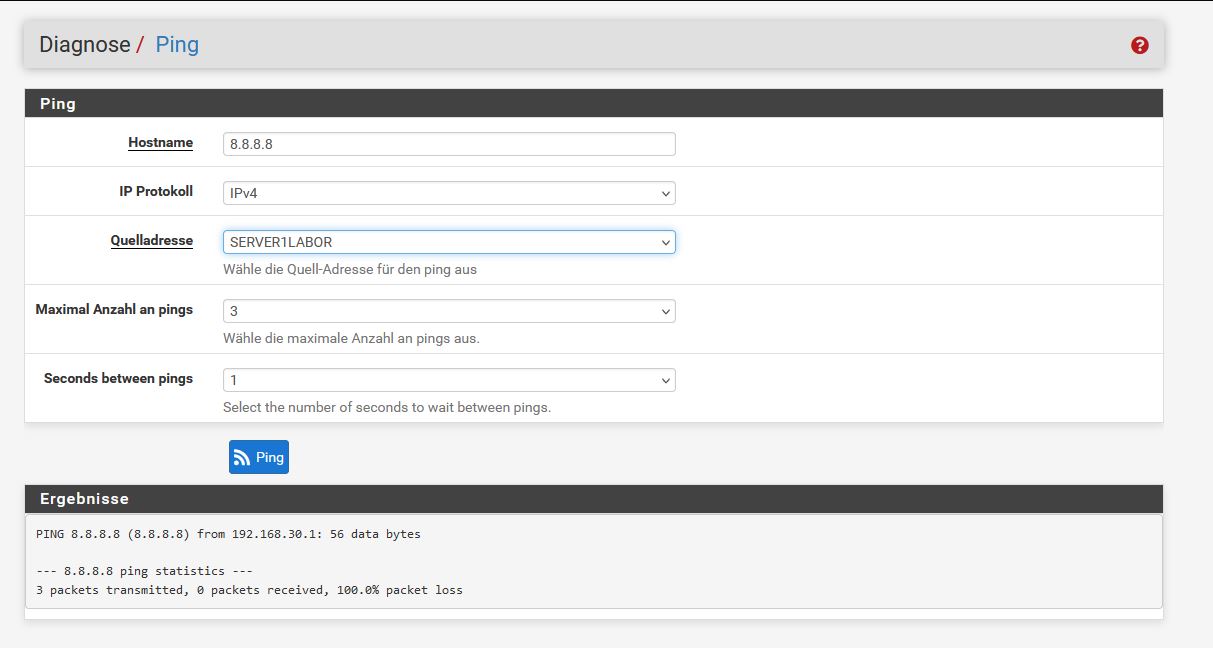Screen dimensions: 1213x648
Task: Open the IP Protokoll dropdown showing IPv4
Action: click(x=449, y=193)
